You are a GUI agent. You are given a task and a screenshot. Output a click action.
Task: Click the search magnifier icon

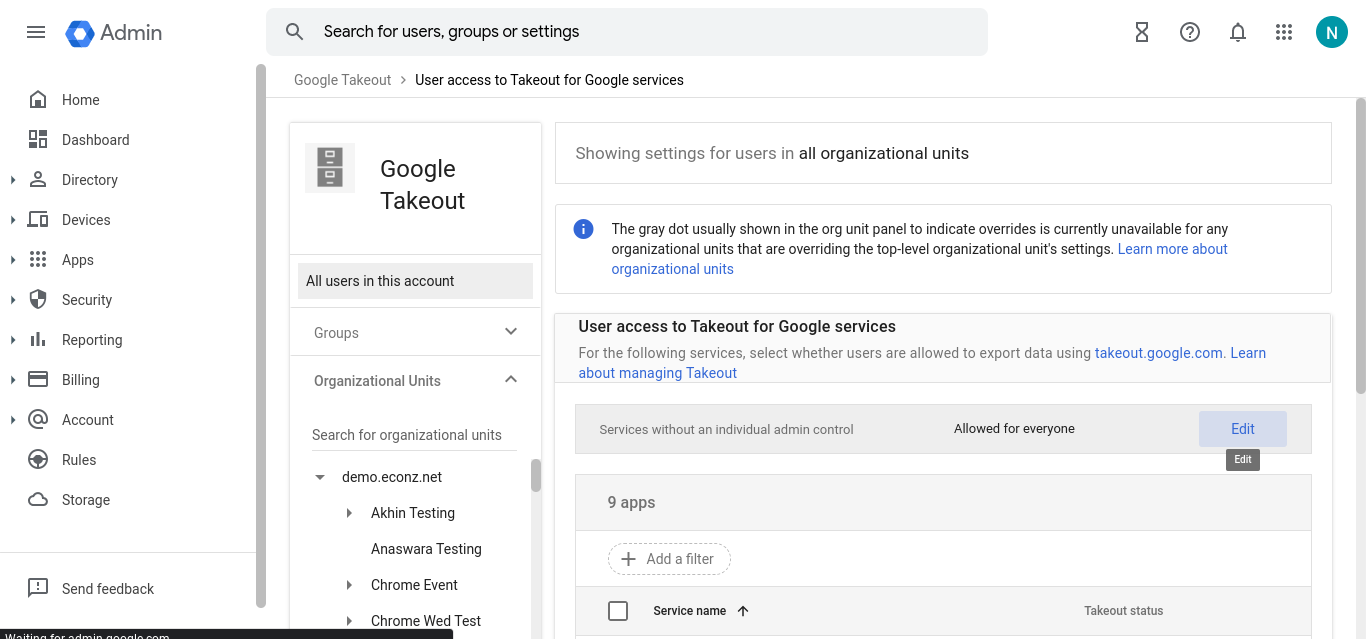(295, 32)
